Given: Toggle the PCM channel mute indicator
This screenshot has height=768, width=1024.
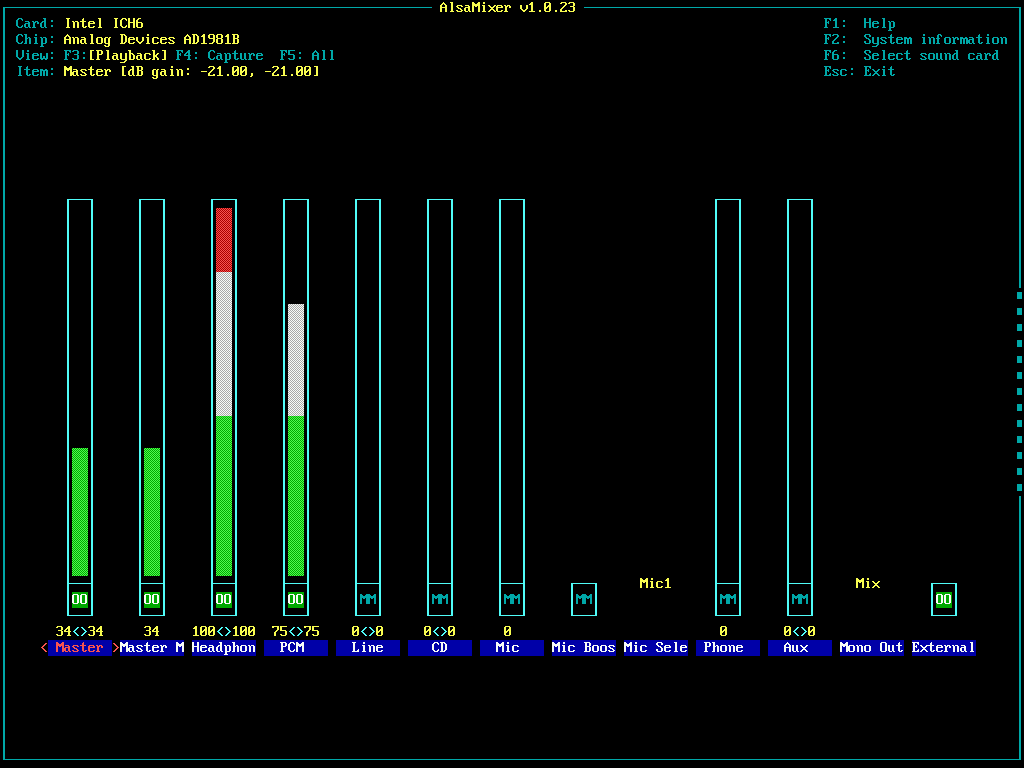Looking at the screenshot, I should click(296, 599).
